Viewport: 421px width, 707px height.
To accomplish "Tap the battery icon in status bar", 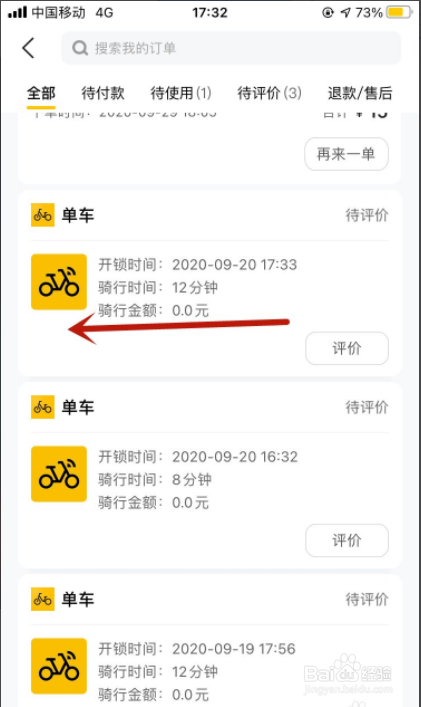I will click(x=400, y=12).
